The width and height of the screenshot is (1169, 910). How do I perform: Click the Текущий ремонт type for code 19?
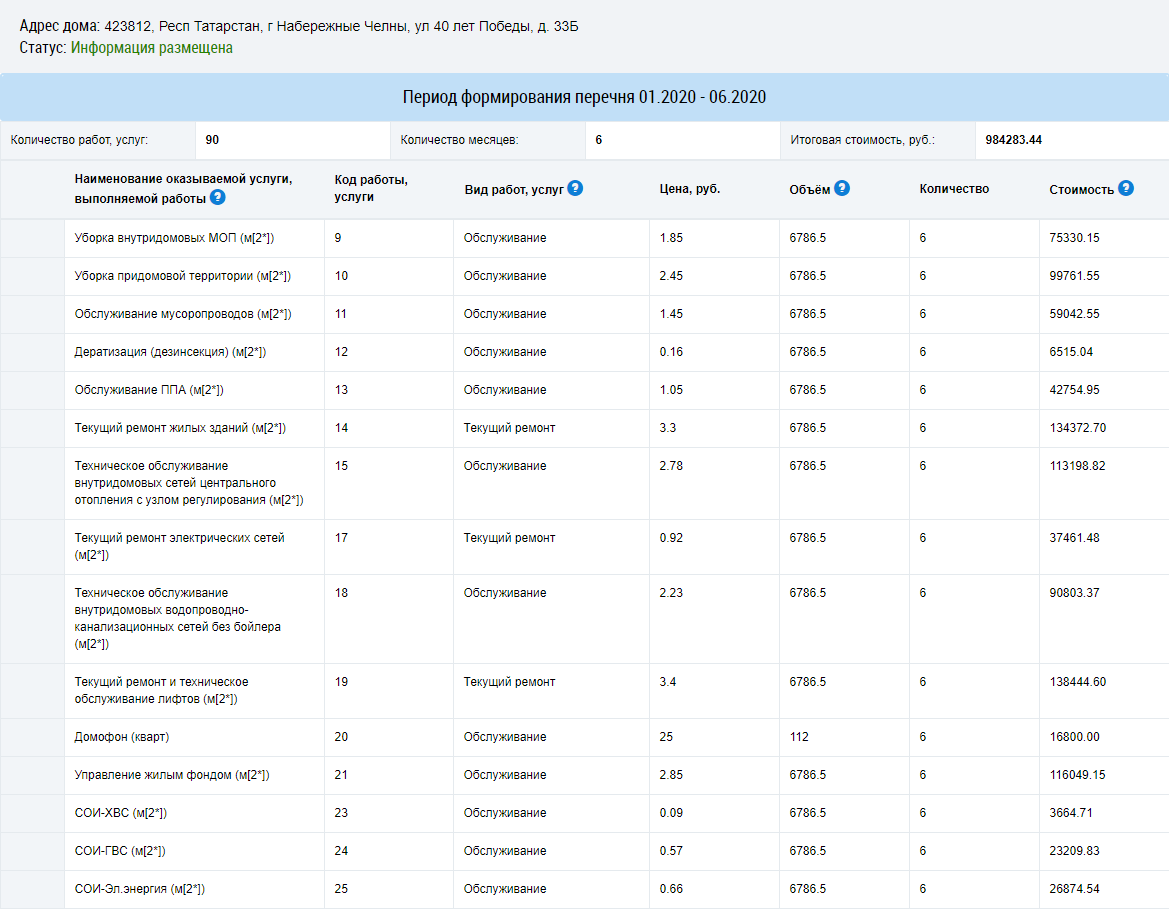[509, 682]
